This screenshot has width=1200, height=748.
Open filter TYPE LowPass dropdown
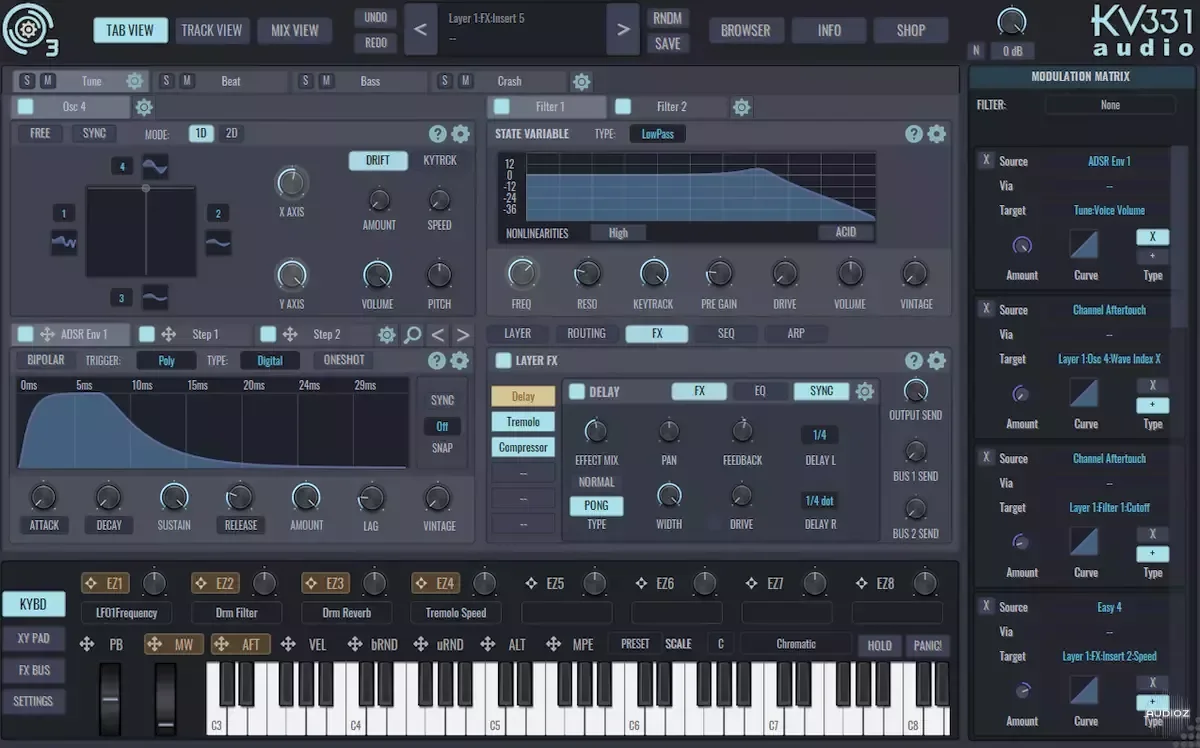pyautogui.click(x=658, y=134)
